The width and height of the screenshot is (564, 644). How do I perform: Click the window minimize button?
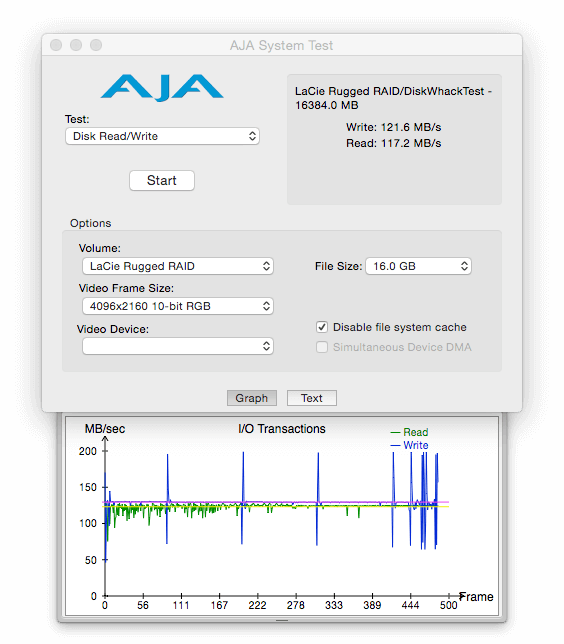click(x=76, y=45)
